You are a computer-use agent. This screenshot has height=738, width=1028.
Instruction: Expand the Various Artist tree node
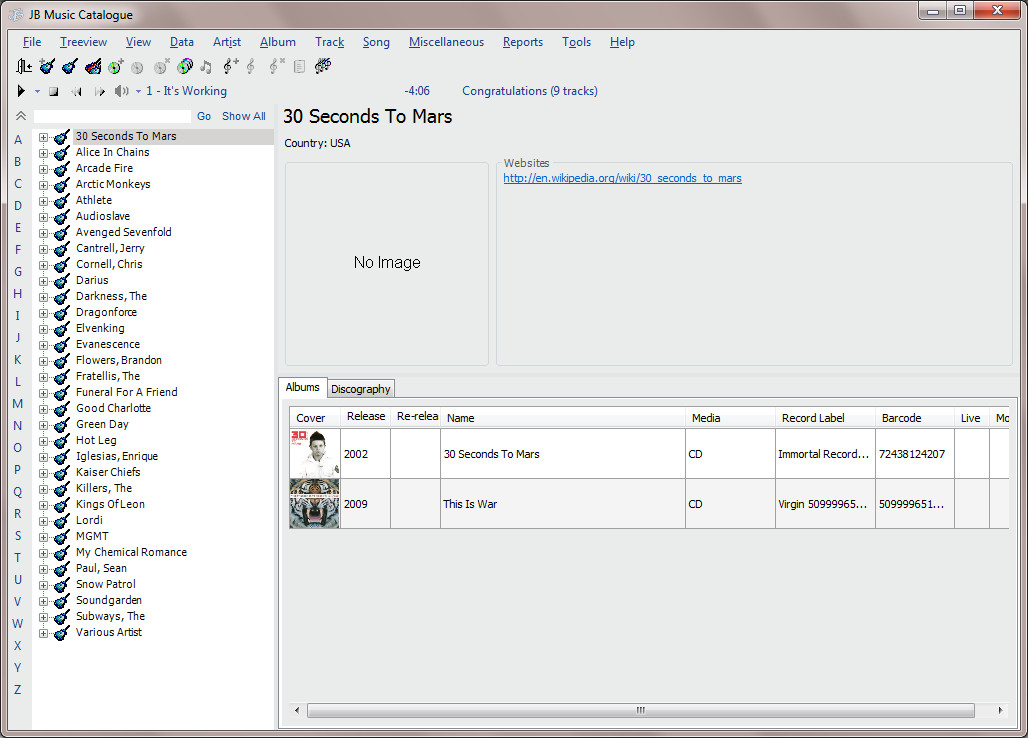point(43,633)
